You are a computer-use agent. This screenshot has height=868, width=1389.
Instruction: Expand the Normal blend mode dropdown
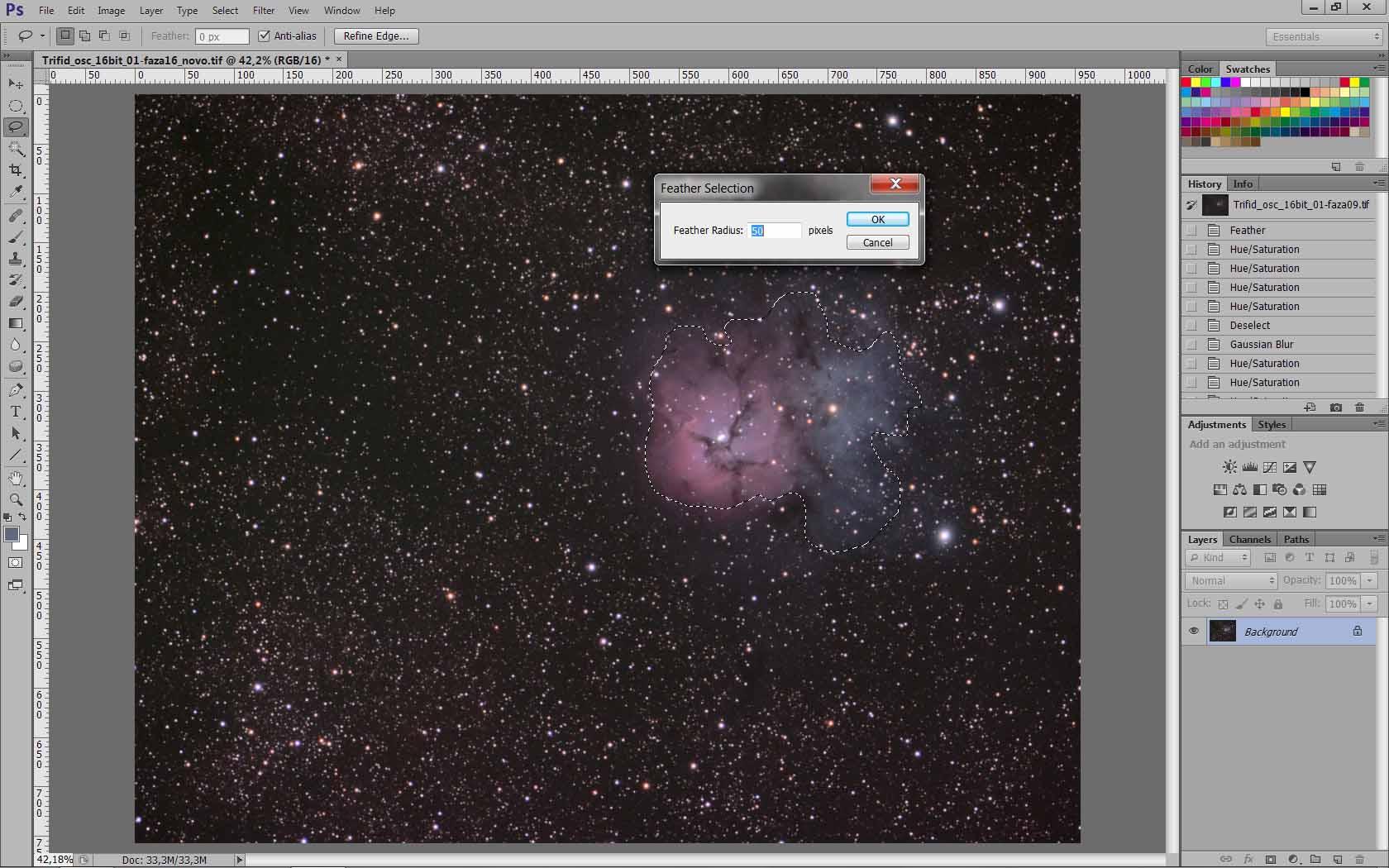coord(1231,580)
